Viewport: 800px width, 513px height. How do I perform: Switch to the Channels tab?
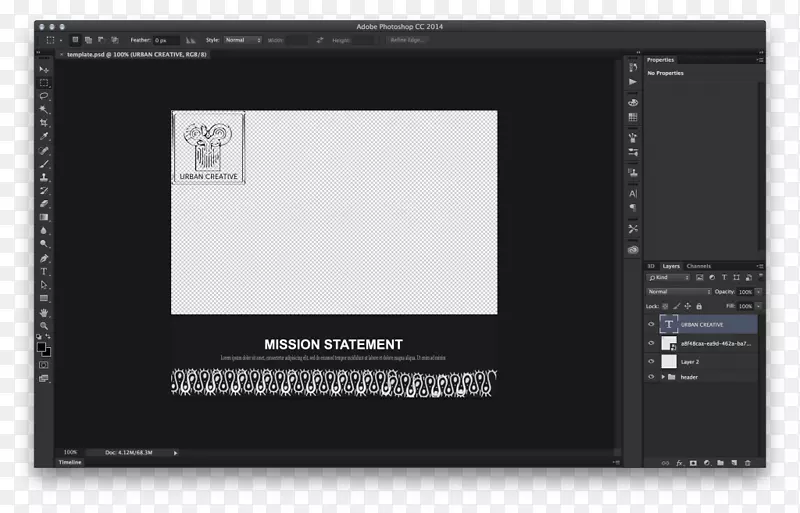click(x=698, y=266)
